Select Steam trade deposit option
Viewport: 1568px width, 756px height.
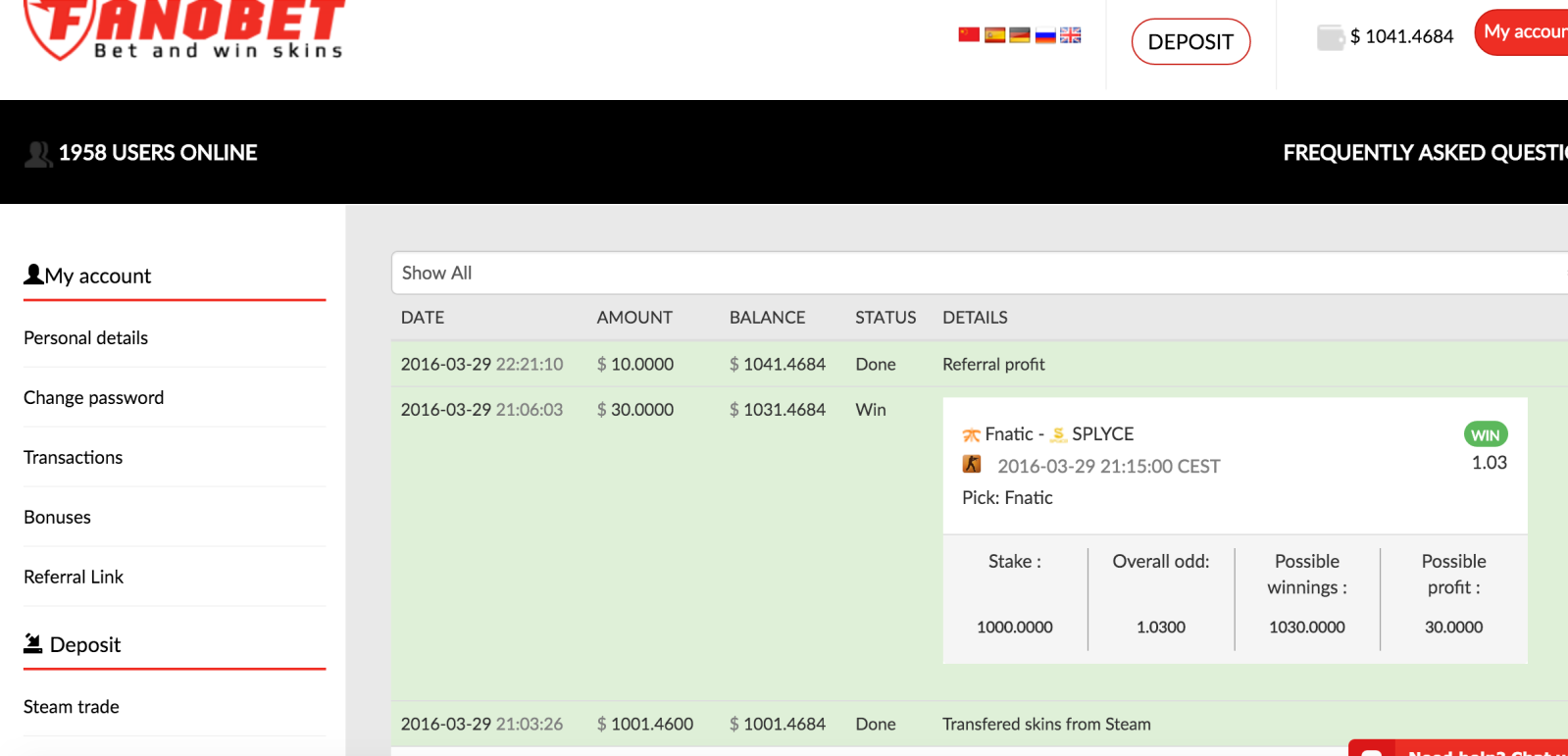(71, 707)
